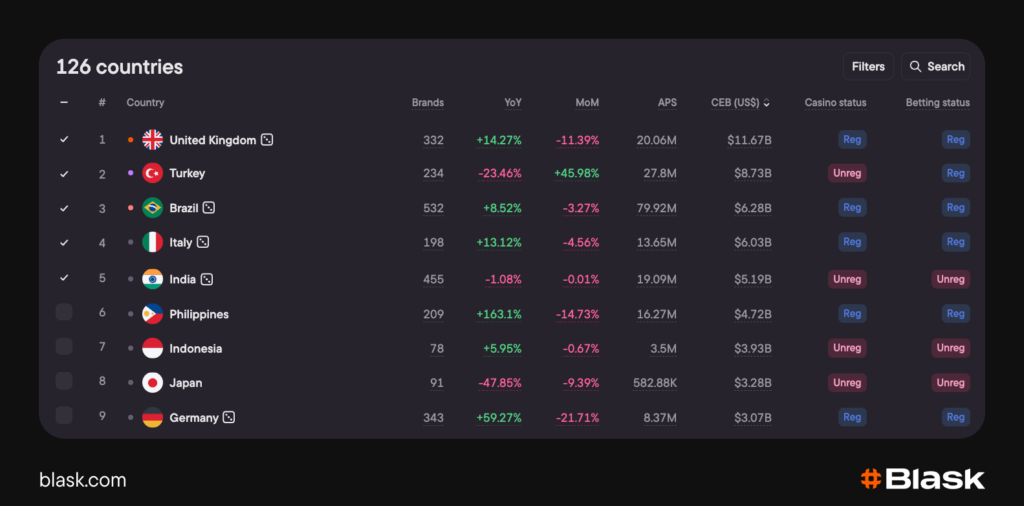
Task: Click the United Kingdom flag icon
Action: pyautogui.click(x=152, y=140)
